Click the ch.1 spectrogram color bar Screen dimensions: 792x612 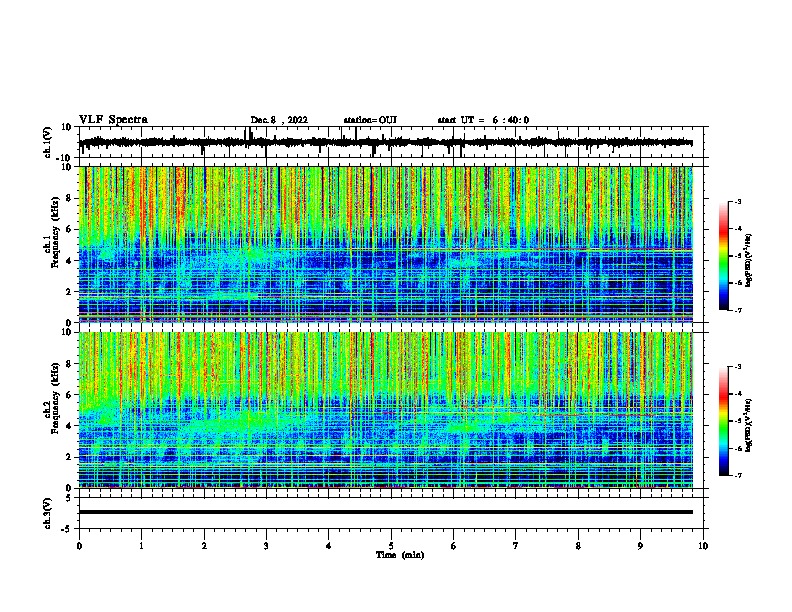click(x=723, y=256)
